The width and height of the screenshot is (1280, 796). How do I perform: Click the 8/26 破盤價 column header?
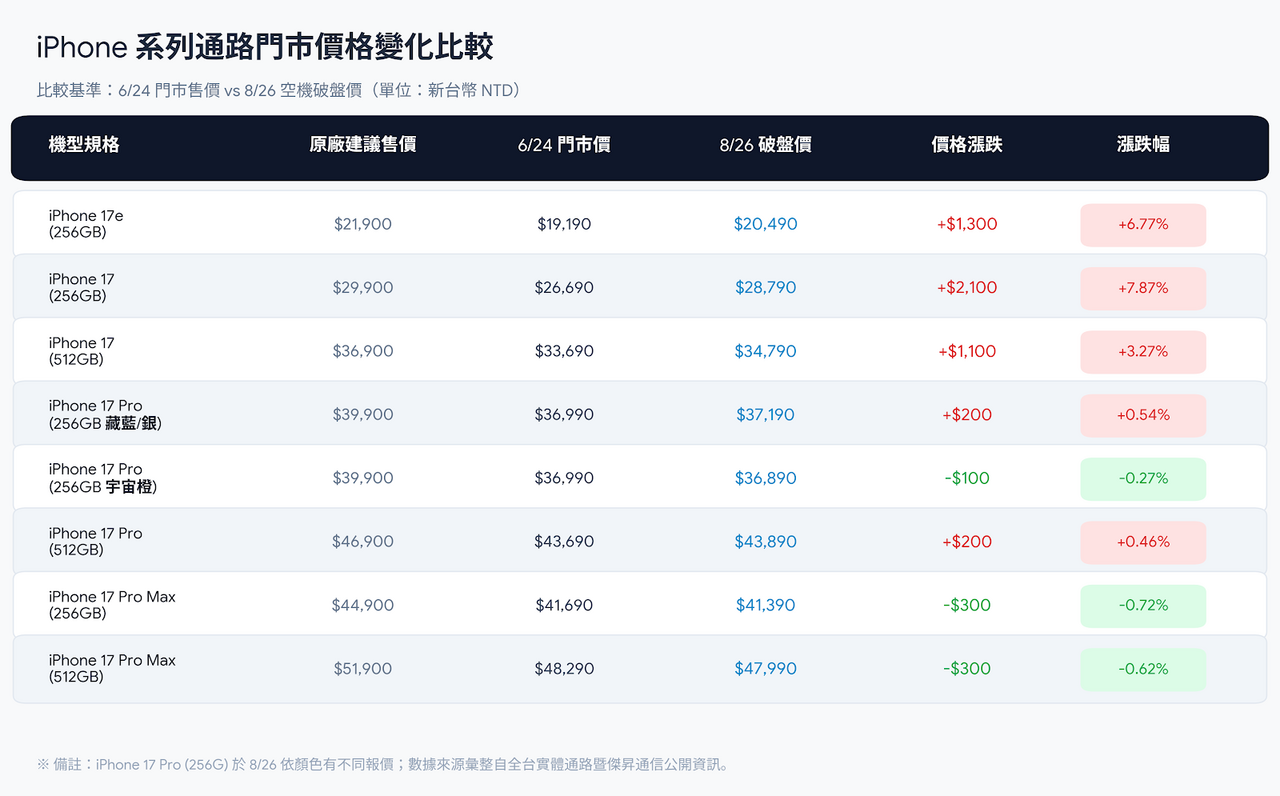click(x=765, y=145)
